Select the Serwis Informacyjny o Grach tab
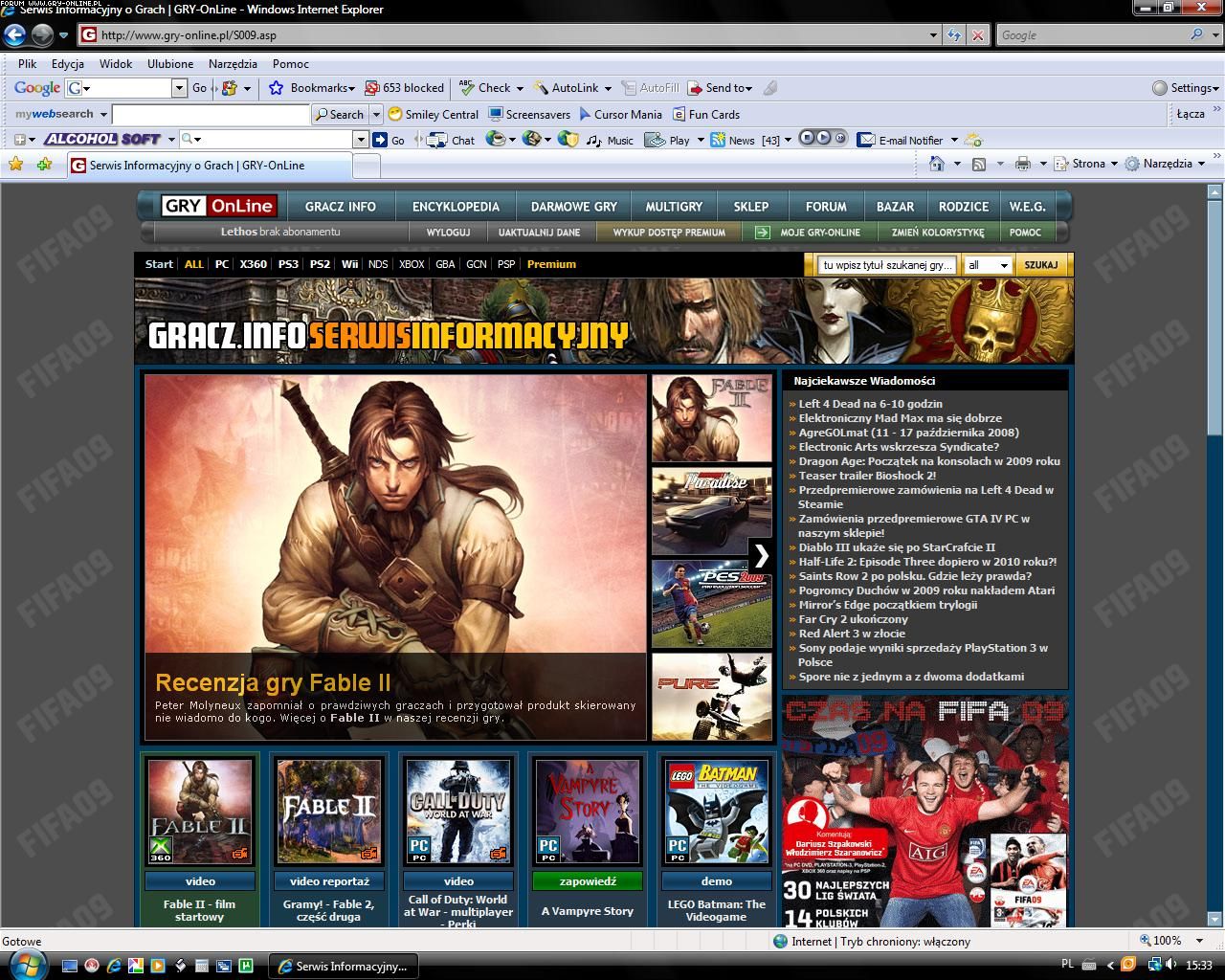The width and height of the screenshot is (1225, 980). pyautogui.click(x=209, y=165)
